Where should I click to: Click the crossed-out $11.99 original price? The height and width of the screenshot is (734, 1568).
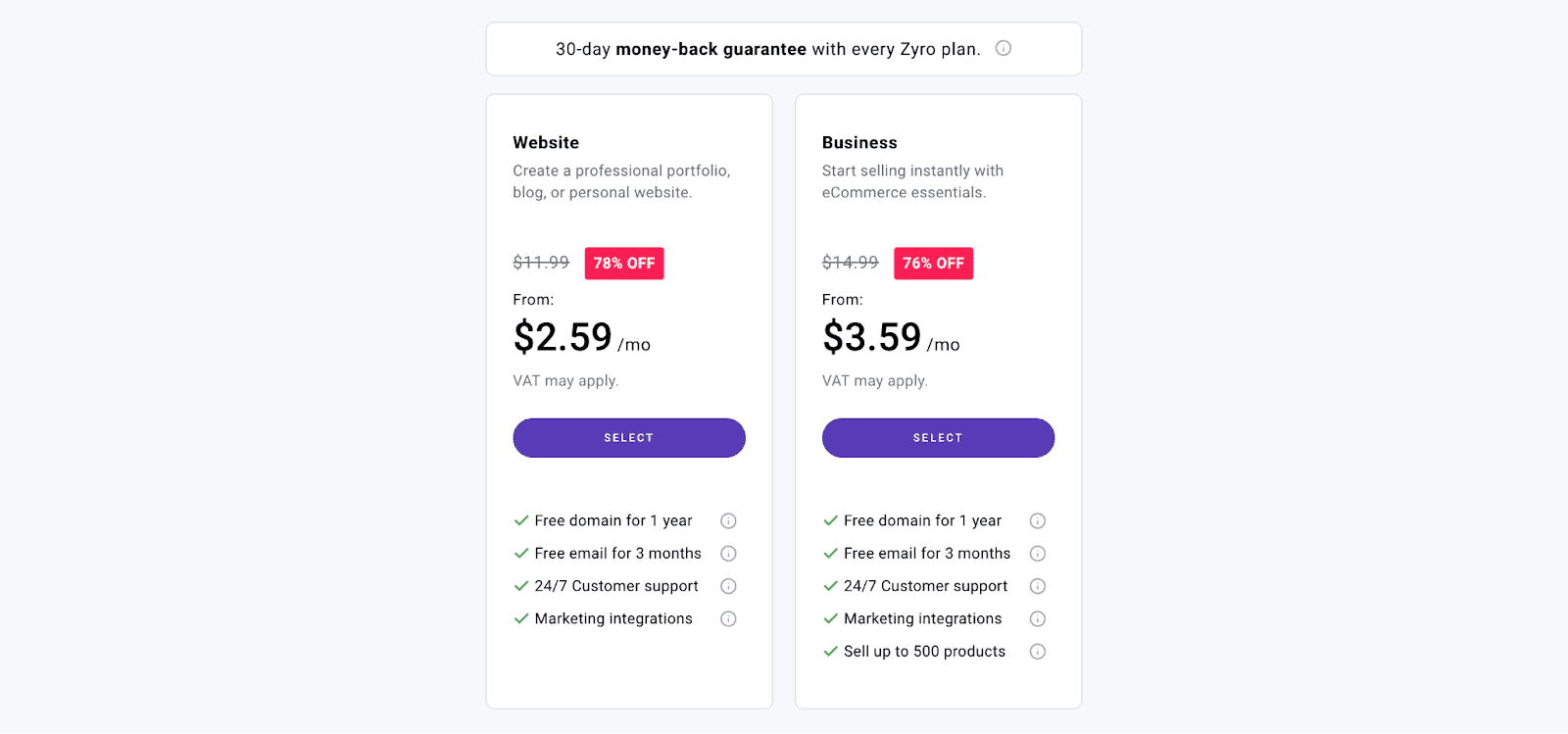coord(540,262)
